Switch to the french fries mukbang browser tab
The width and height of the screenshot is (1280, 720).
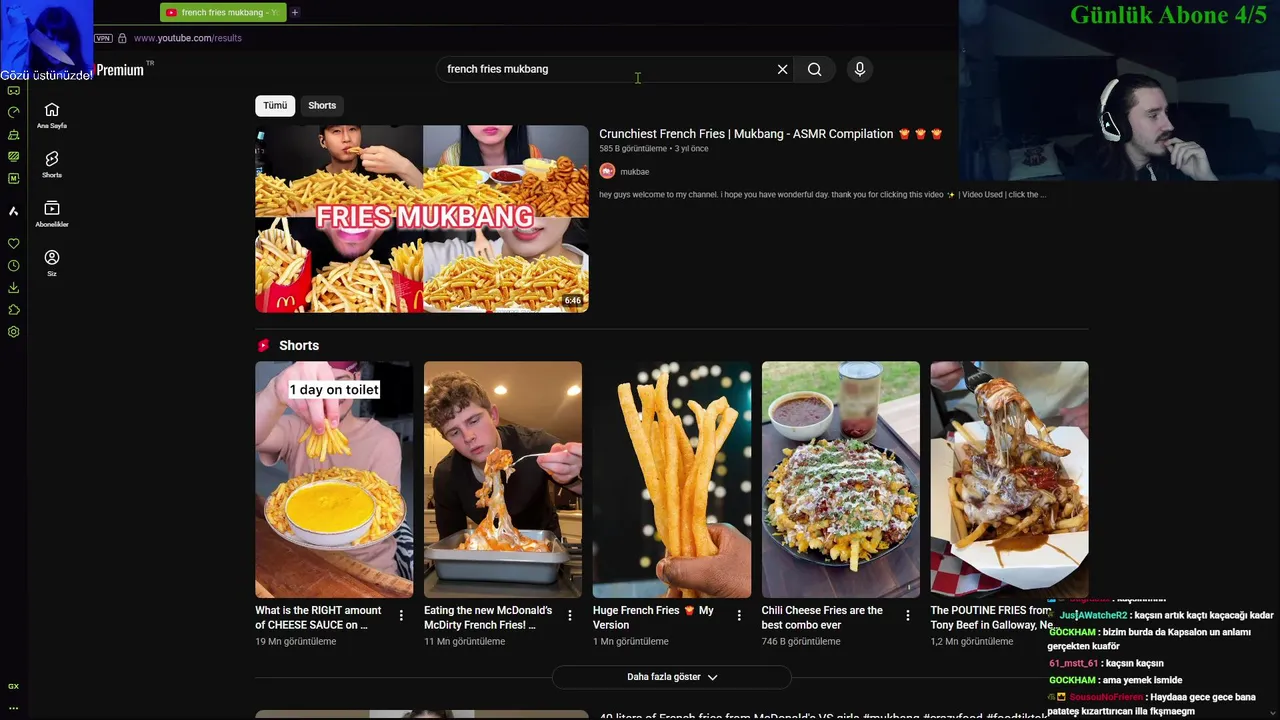click(223, 12)
